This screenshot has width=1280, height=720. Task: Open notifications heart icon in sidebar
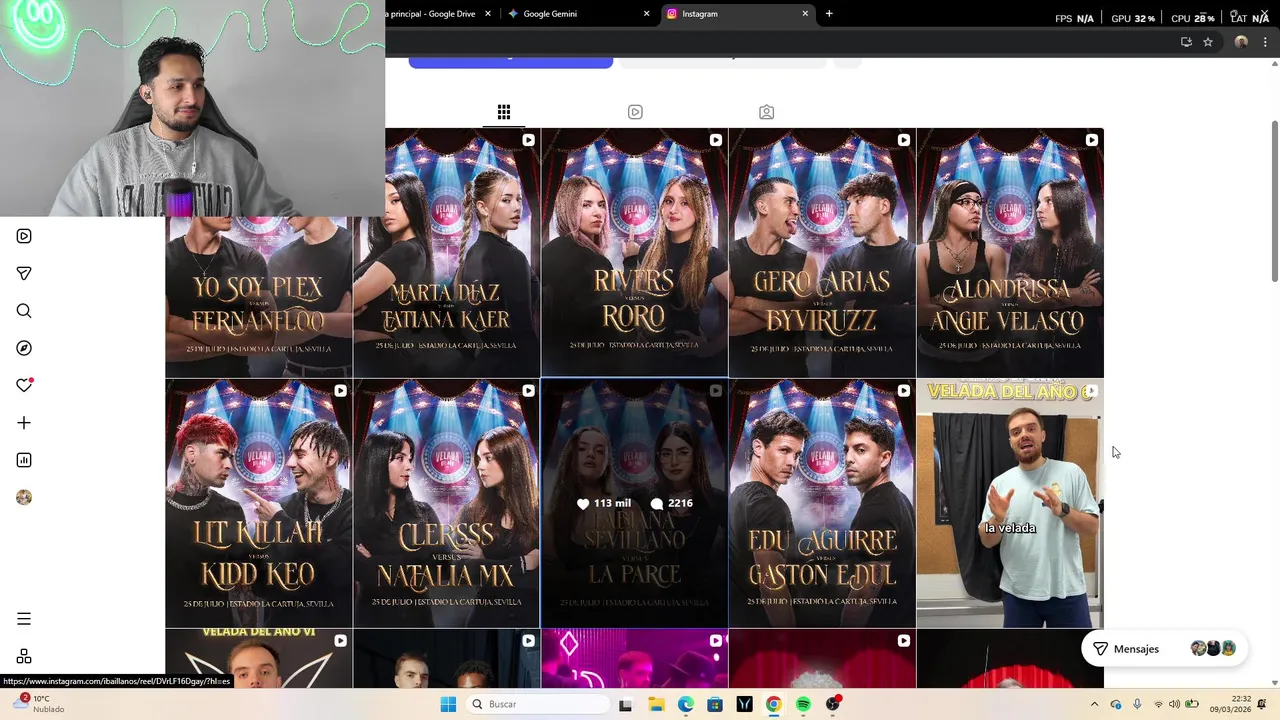click(24, 385)
